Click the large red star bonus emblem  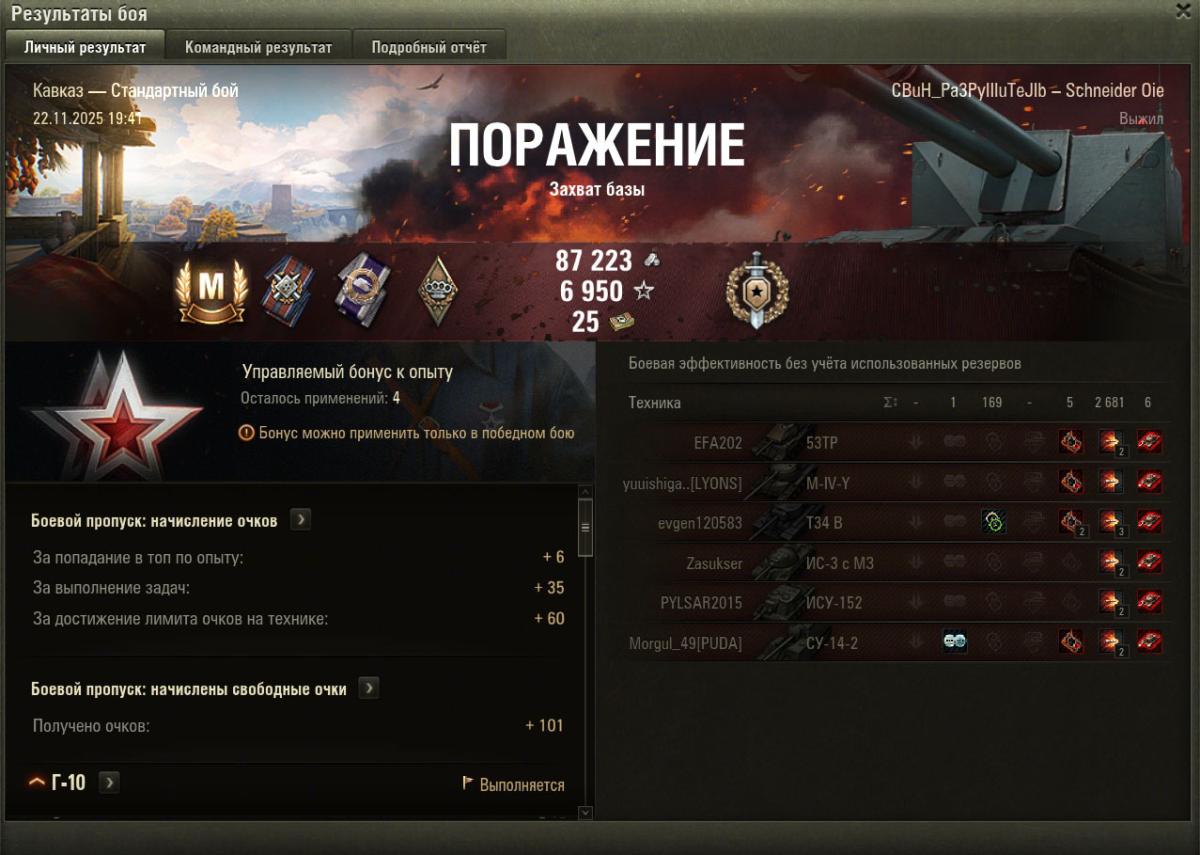point(113,412)
